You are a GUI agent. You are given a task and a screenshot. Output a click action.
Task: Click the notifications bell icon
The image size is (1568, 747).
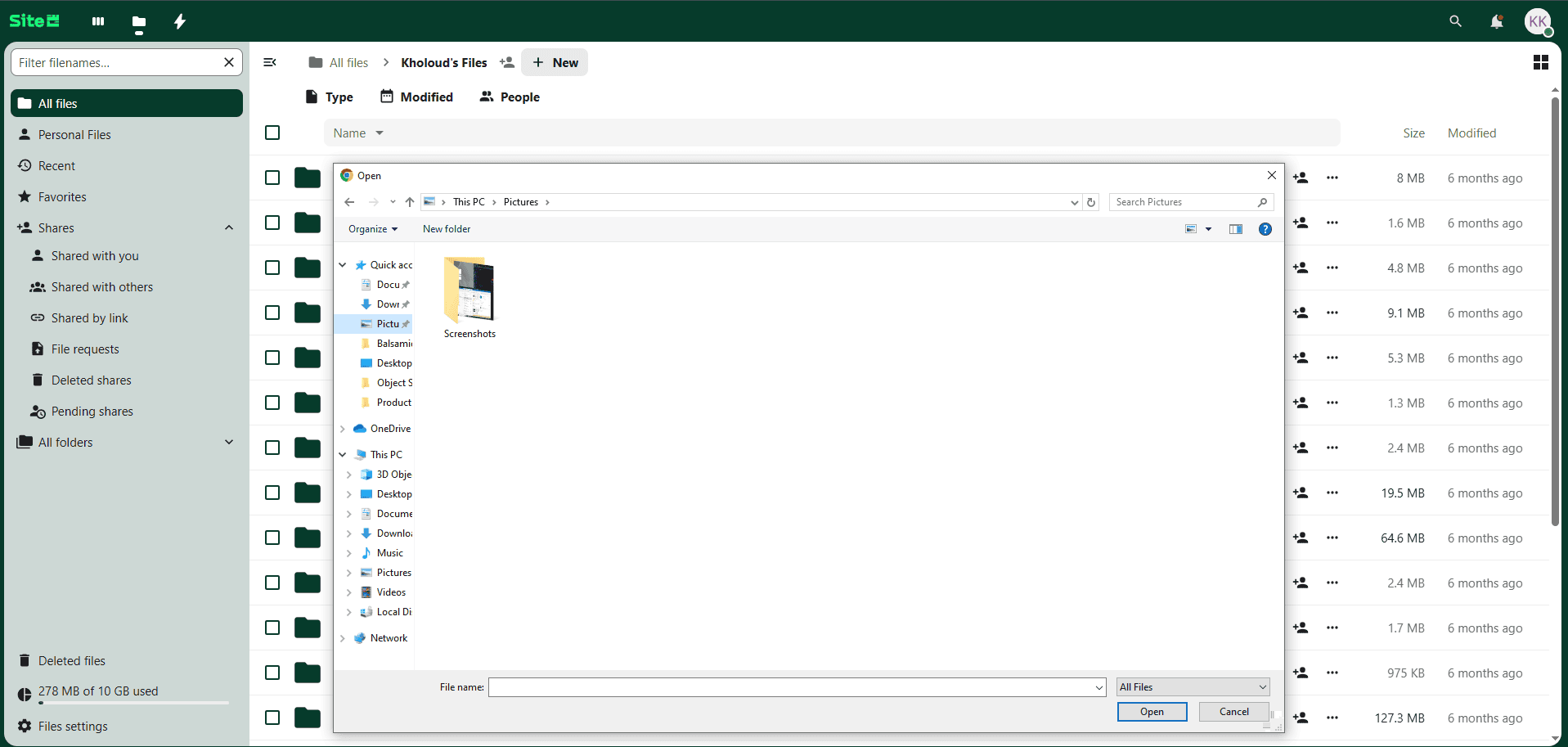coord(1496,21)
